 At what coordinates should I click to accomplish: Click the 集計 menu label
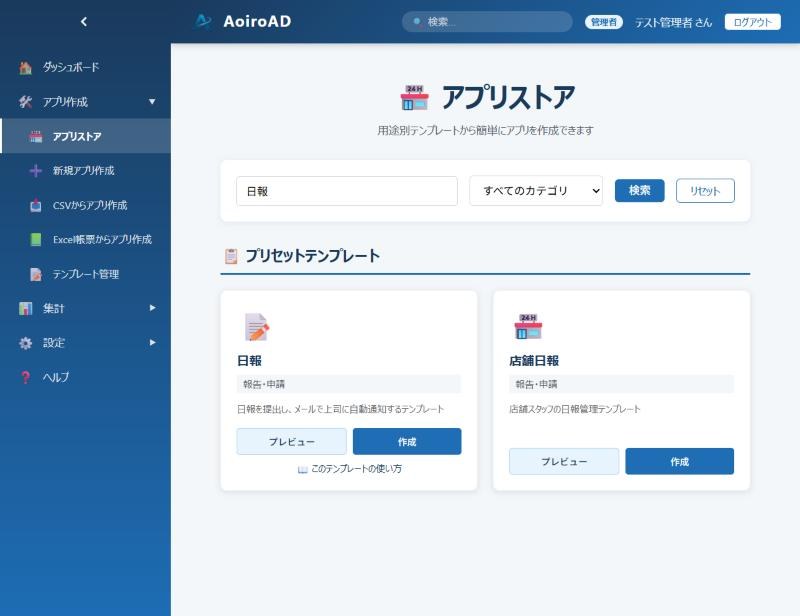[54, 308]
